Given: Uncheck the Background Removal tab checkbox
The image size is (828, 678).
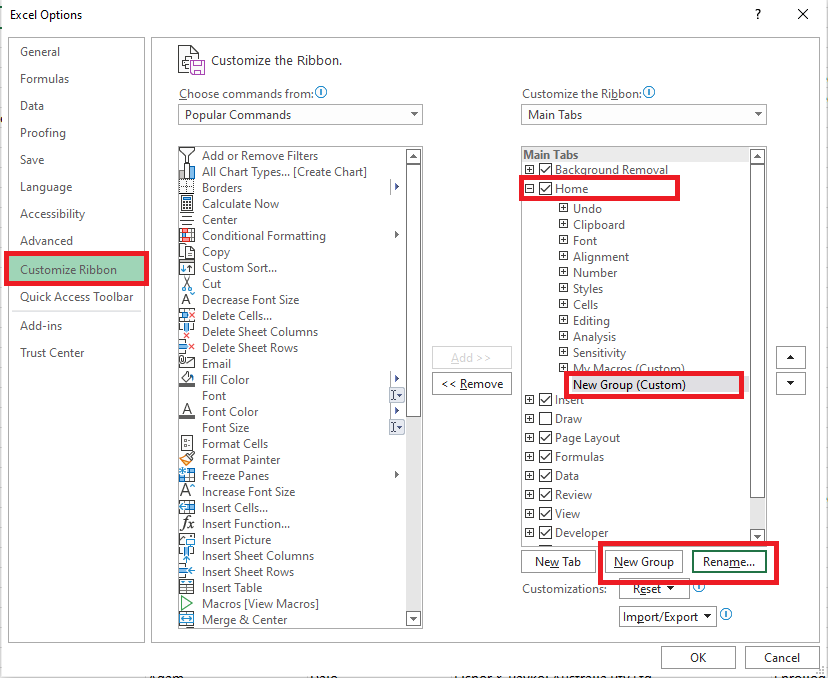Looking at the screenshot, I should (545, 170).
